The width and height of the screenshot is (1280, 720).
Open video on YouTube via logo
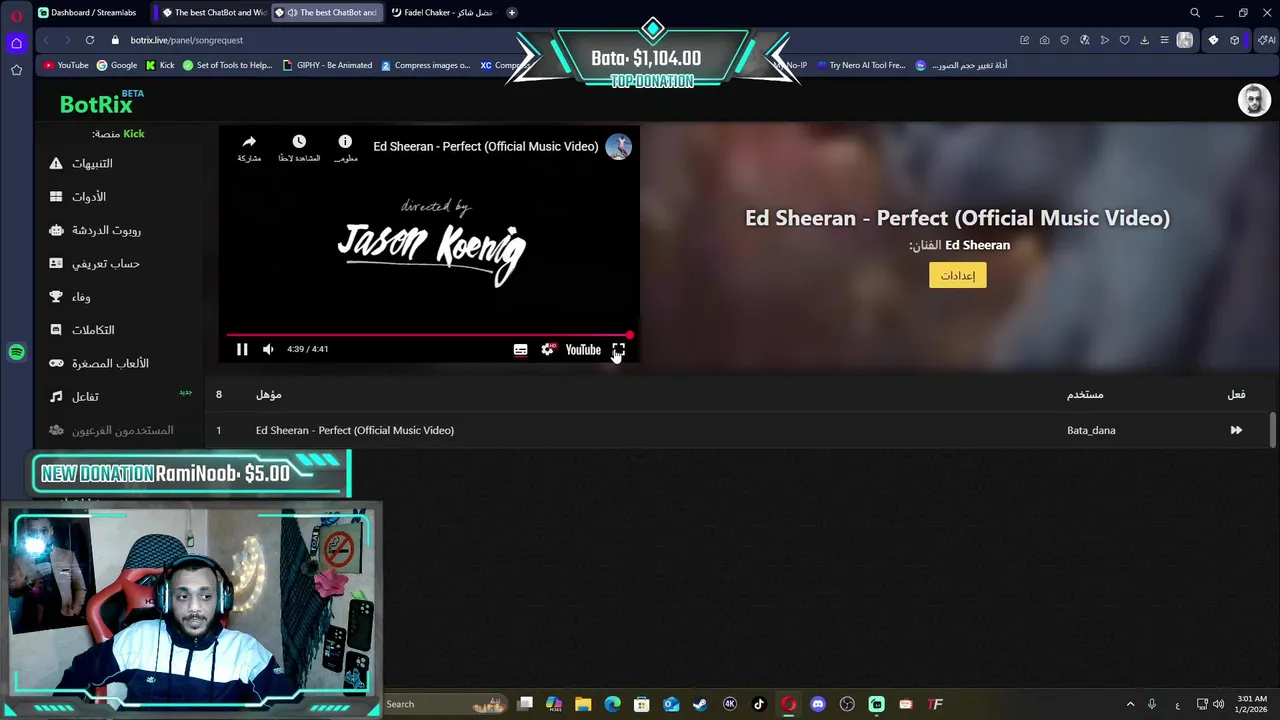tap(583, 350)
